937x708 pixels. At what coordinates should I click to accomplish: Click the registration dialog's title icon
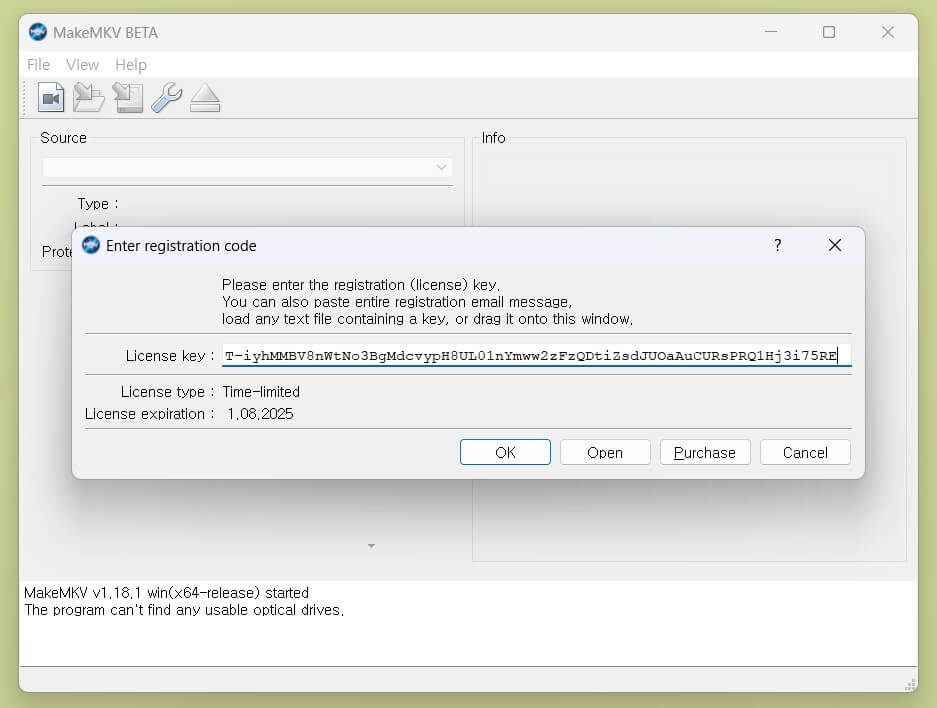click(x=91, y=245)
